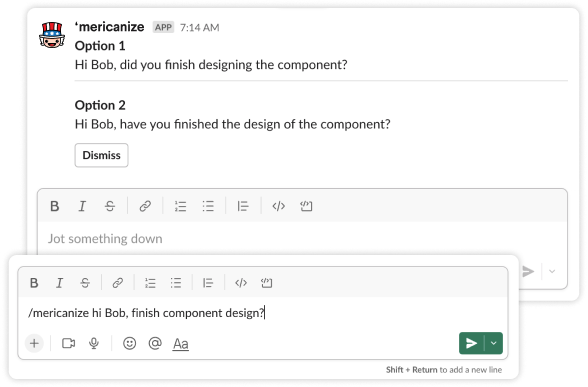Start bulleted list in the lower composer
588x387 pixels.
point(176,283)
